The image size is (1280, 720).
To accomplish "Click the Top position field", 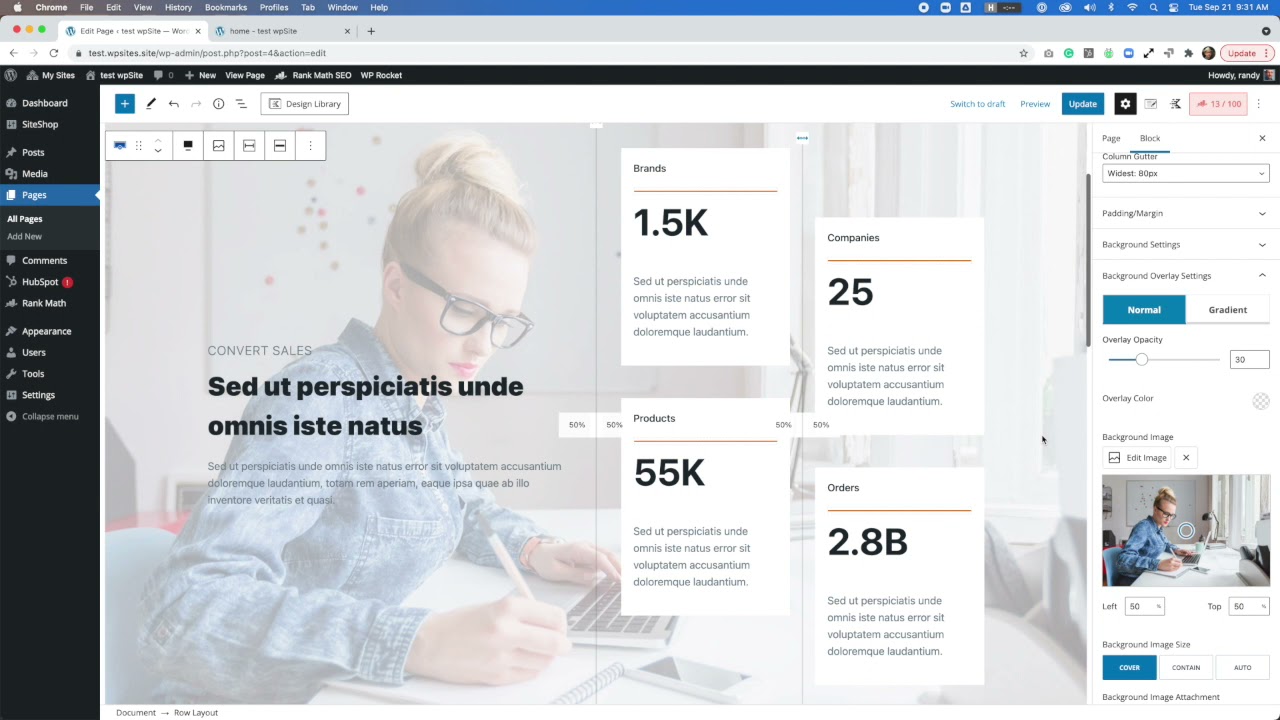I will (1249, 606).
